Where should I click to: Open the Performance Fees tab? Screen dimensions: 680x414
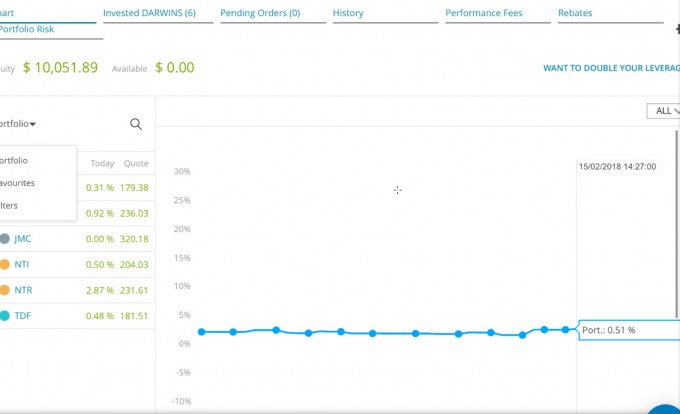(x=484, y=13)
